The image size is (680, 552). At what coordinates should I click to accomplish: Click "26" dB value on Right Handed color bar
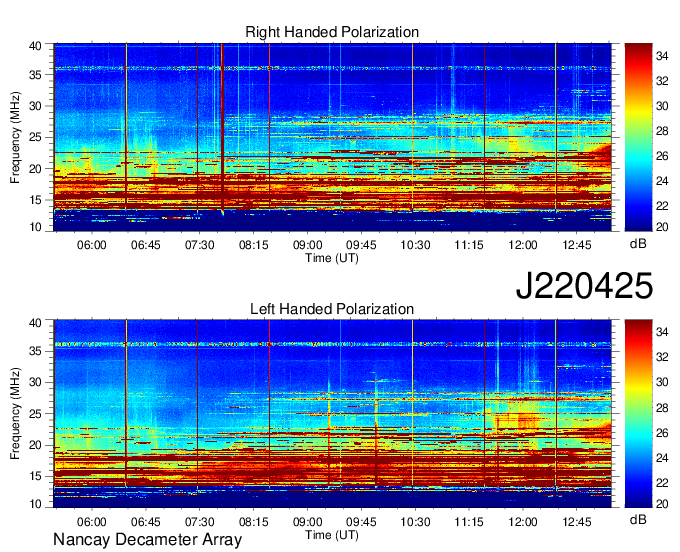point(662,156)
